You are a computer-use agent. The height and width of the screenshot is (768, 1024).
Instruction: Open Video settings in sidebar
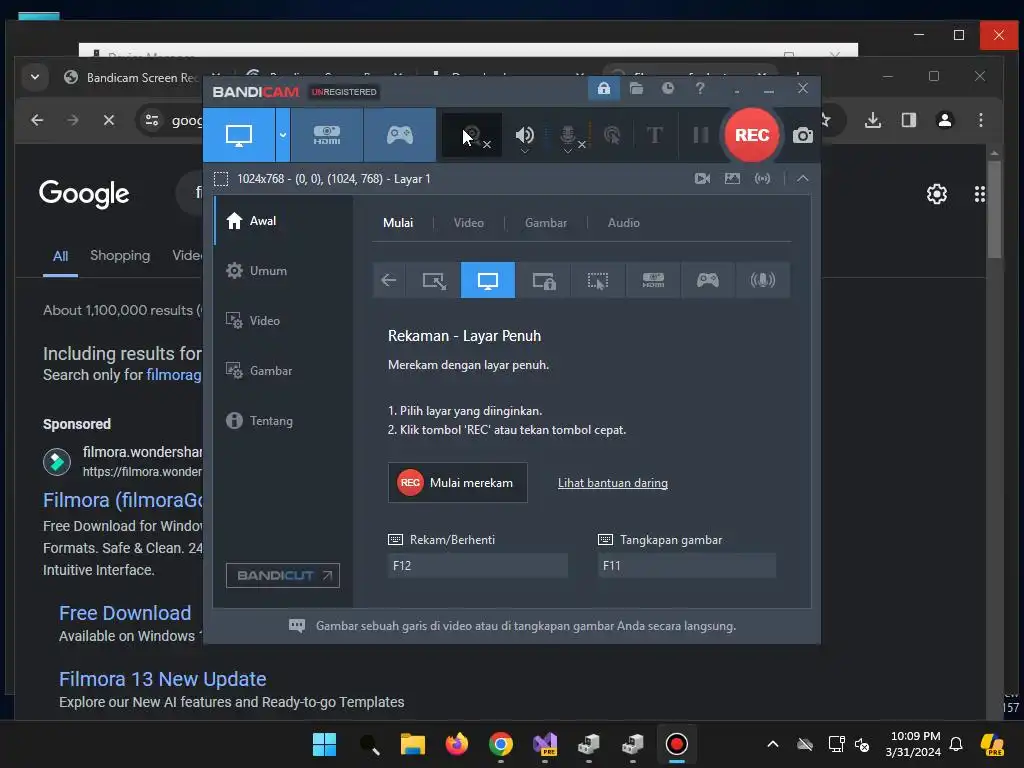[283, 321]
